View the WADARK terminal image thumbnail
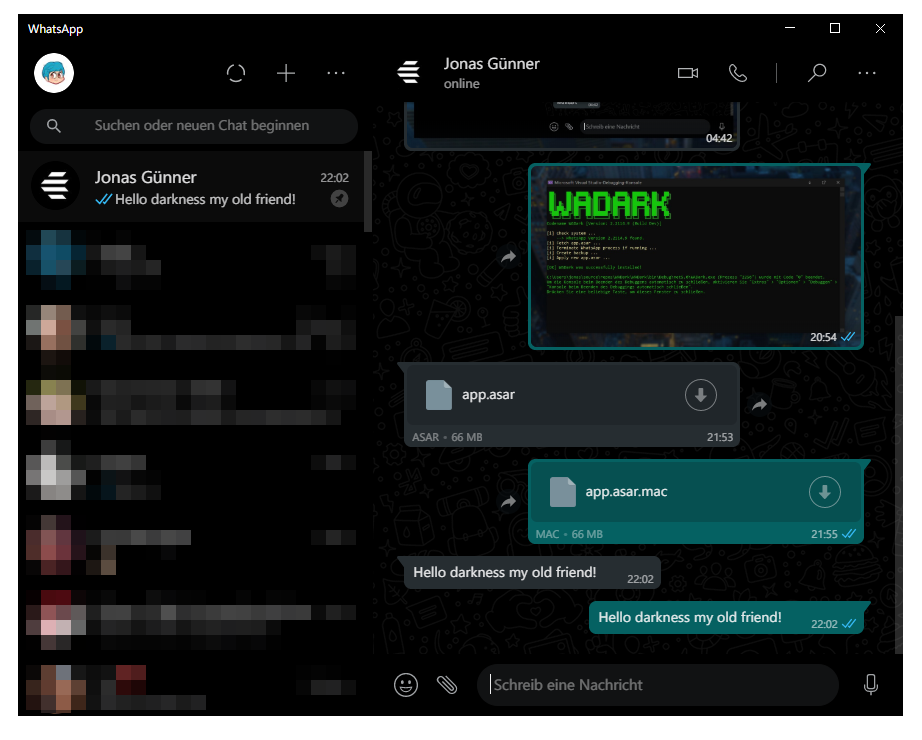 pos(695,256)
